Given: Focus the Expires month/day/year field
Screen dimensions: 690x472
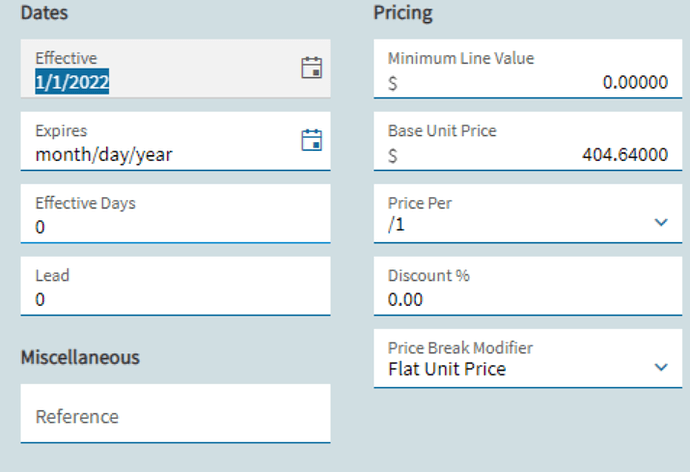Looking at the screenshot, I should pos(175,141).
